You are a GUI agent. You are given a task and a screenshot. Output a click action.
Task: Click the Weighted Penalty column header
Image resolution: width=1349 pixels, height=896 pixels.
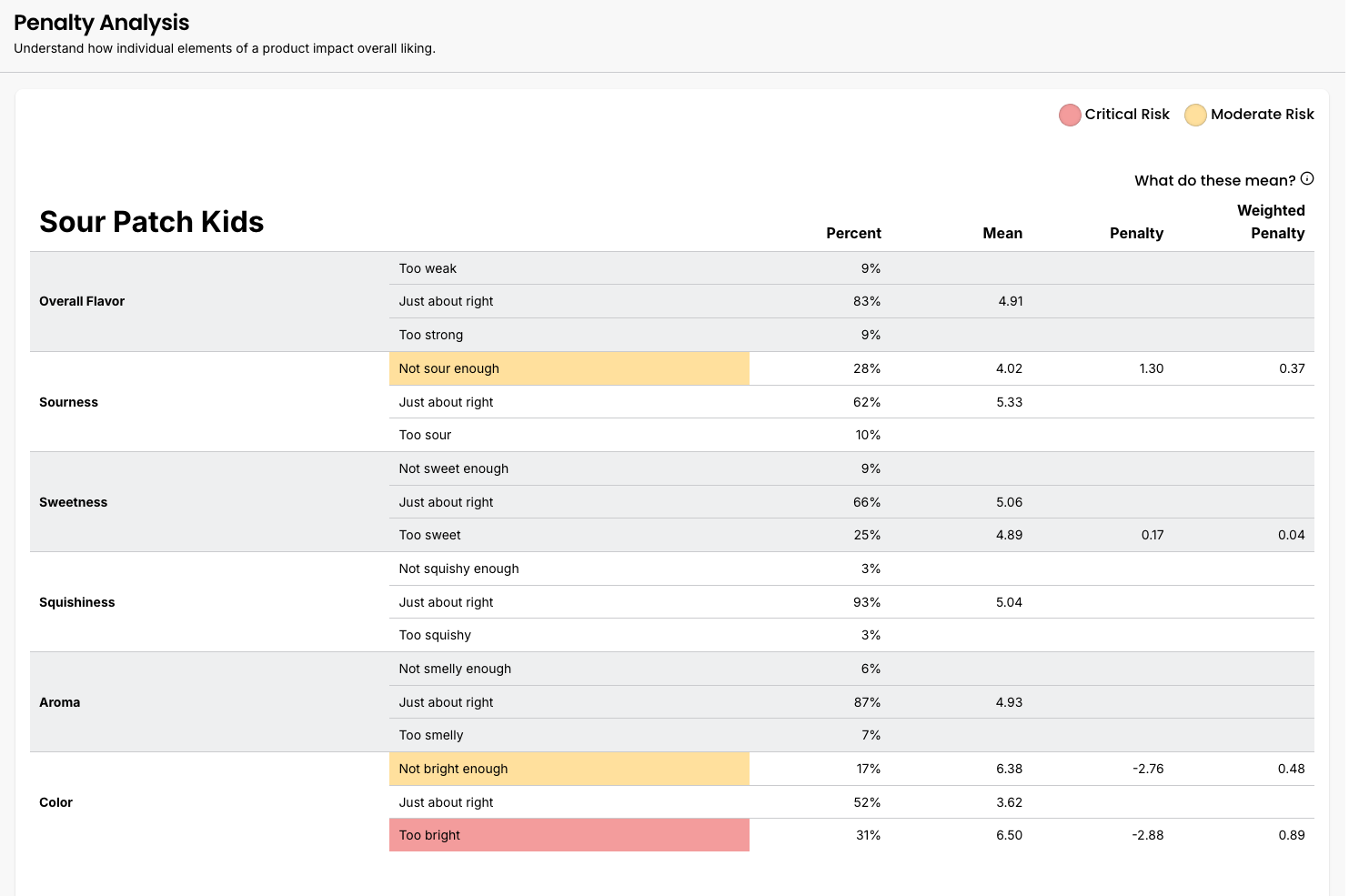tap(1271, 222)
